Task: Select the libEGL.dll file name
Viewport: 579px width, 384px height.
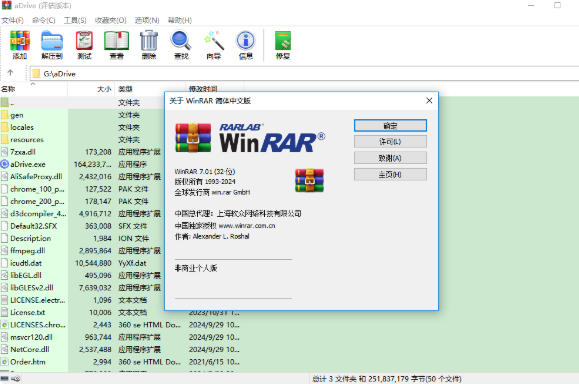Action: point(26,275)
